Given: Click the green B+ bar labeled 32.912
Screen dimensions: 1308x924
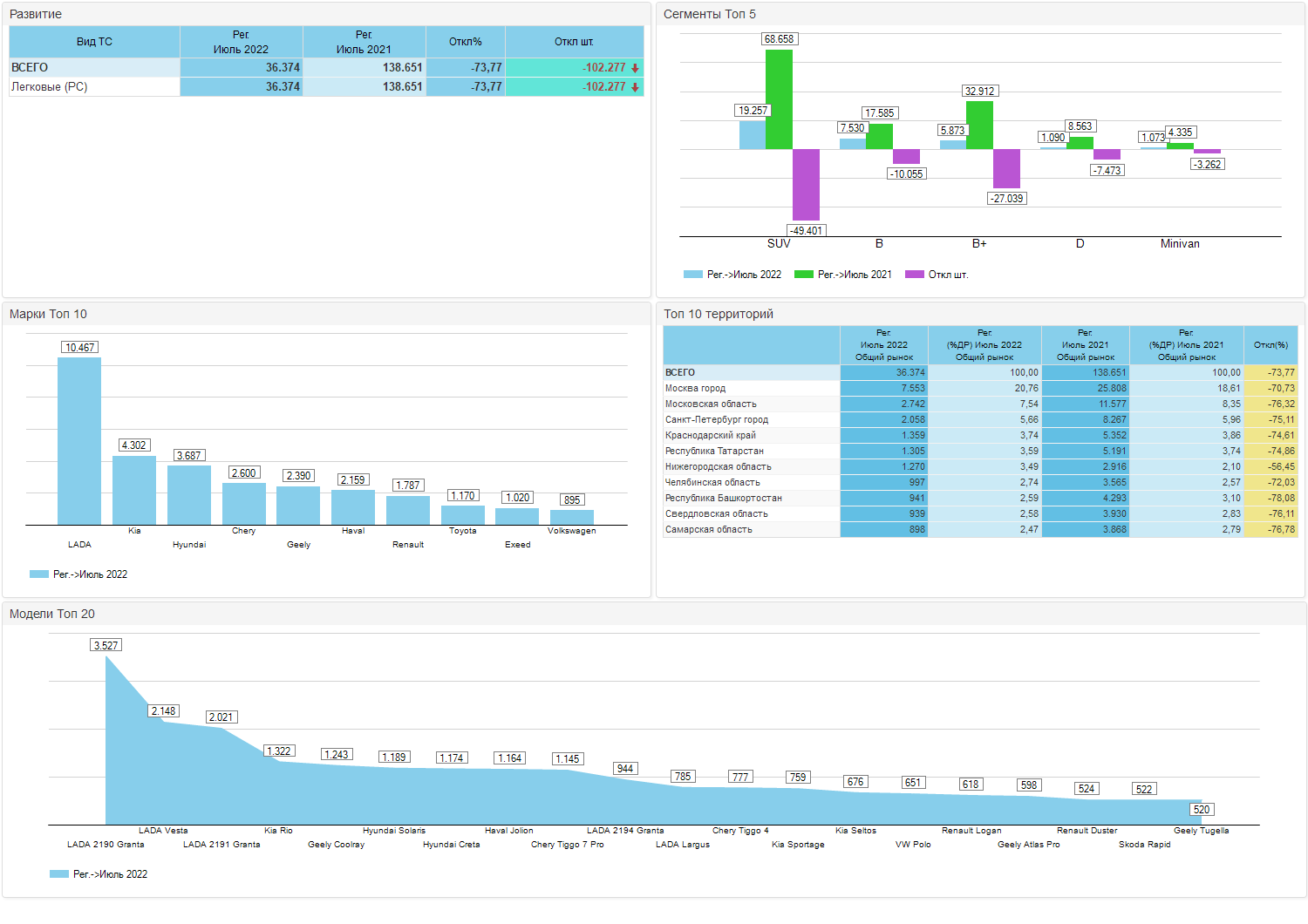Looking at the screenshot, I should [x=980, y=126].
